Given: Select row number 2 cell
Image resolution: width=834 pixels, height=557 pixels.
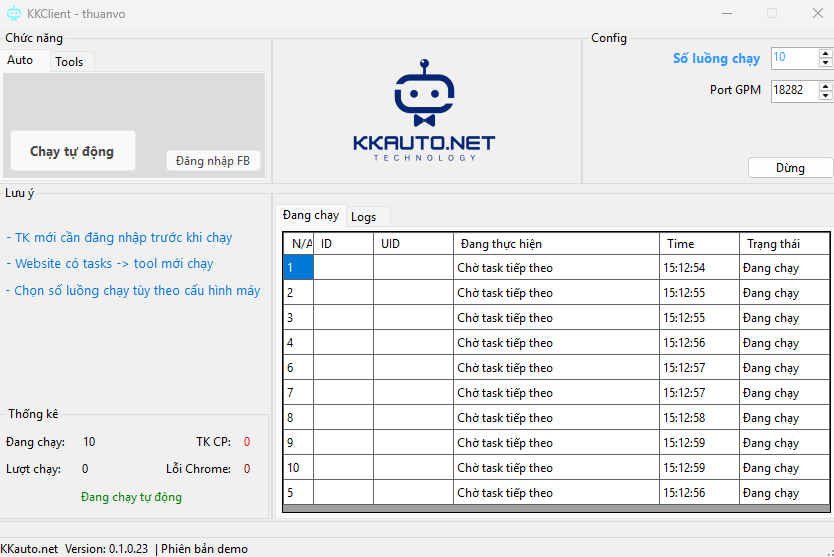Looking at the screenshot, I should tap(298, 293).
